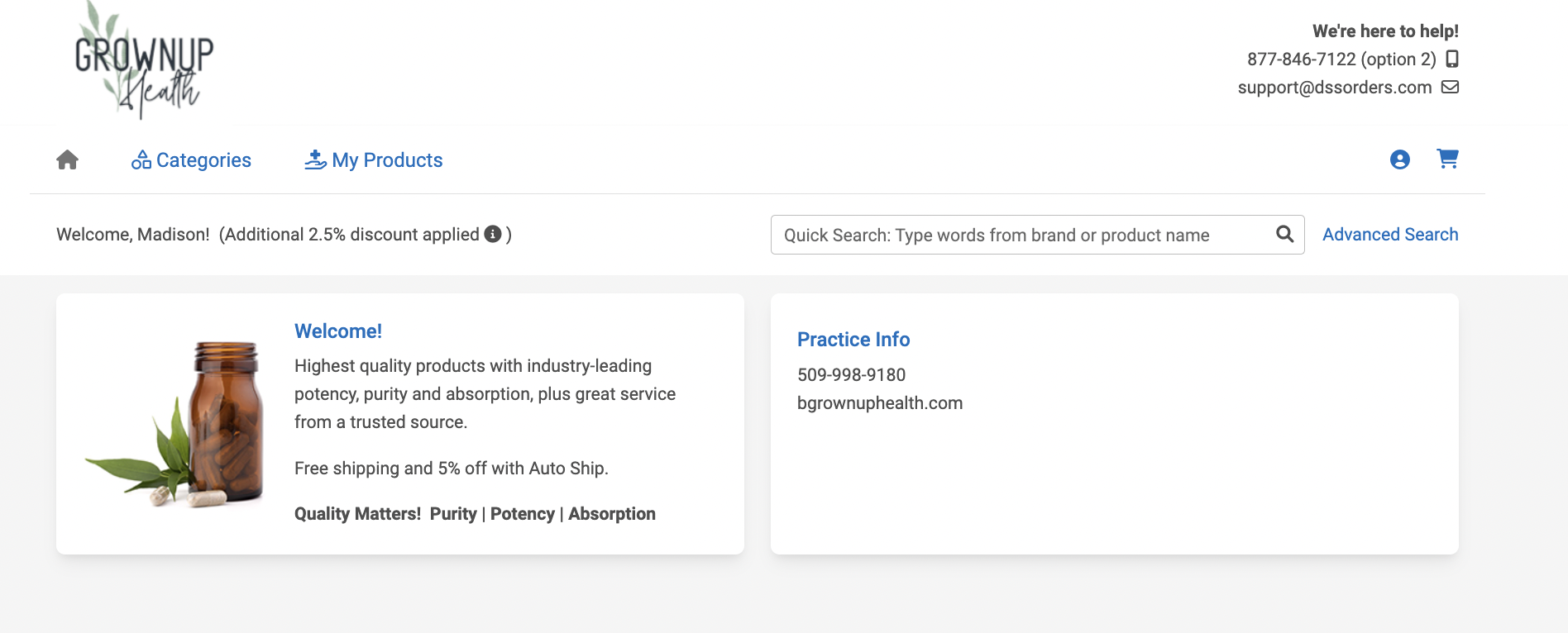This screenshot has width=1568, height=633.
Task: Click the Practice Info heading
Action: 853,340
